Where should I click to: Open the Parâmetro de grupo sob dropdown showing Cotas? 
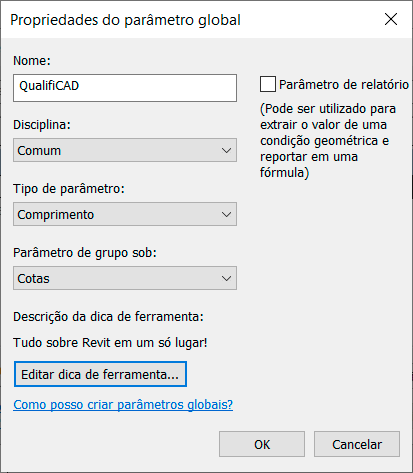pos(125,278)
